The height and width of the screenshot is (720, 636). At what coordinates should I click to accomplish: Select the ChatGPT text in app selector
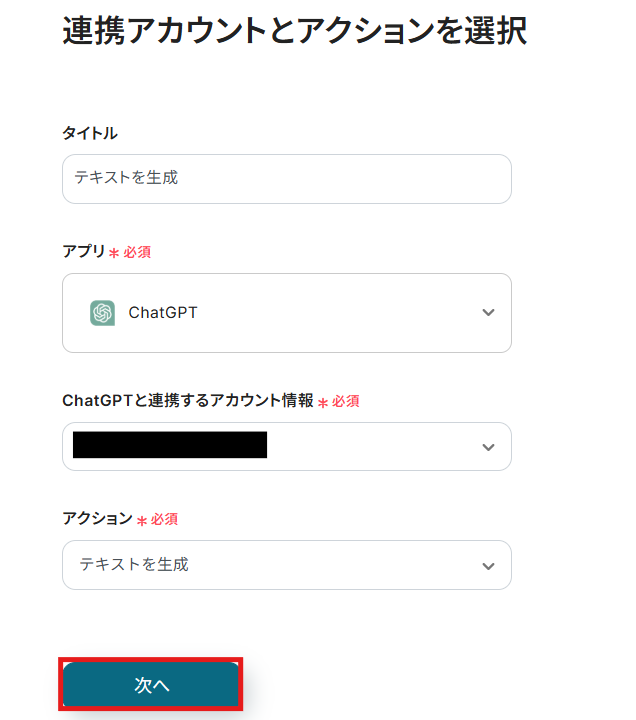(x=163, y=313)
